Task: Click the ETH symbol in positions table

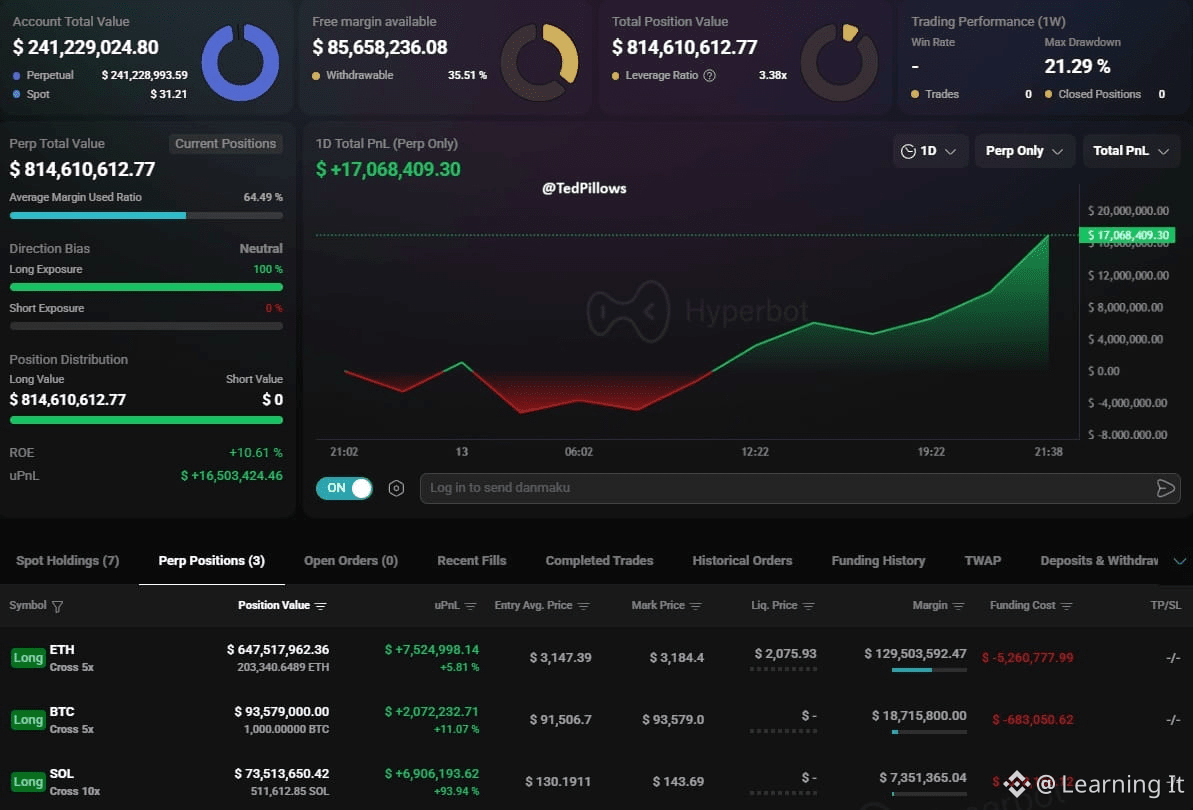Action: point(62,650)
